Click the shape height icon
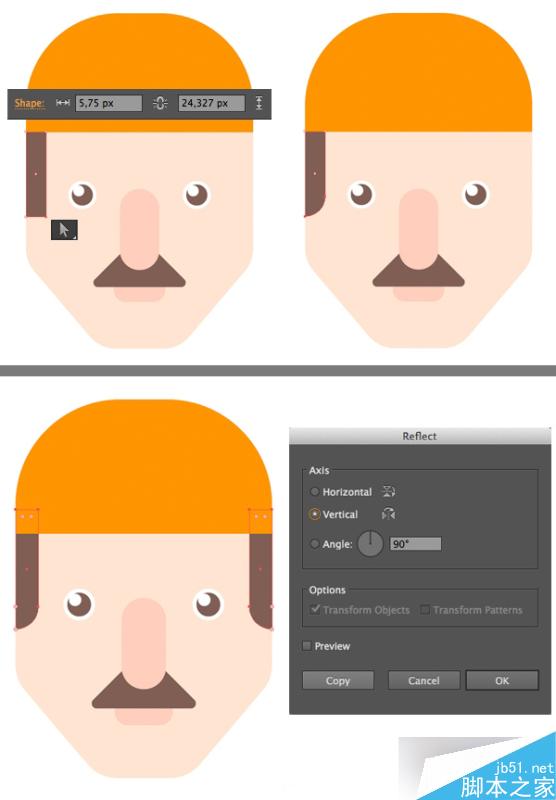The height and width of the screenshot is (800, 556). [x=259, y=103]
